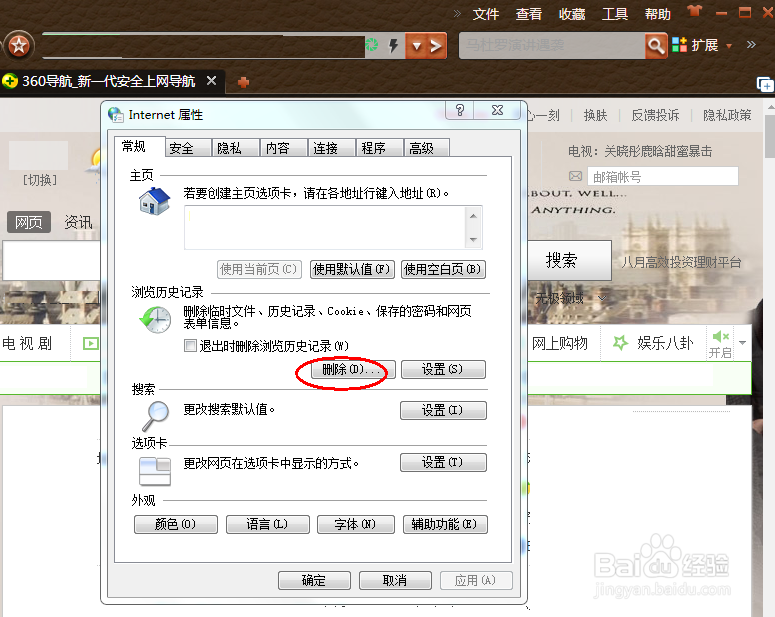The height and width of the screenshot is (617, 775).
Task: Open the address bar dropdown arrow
Action: [416, 46]
